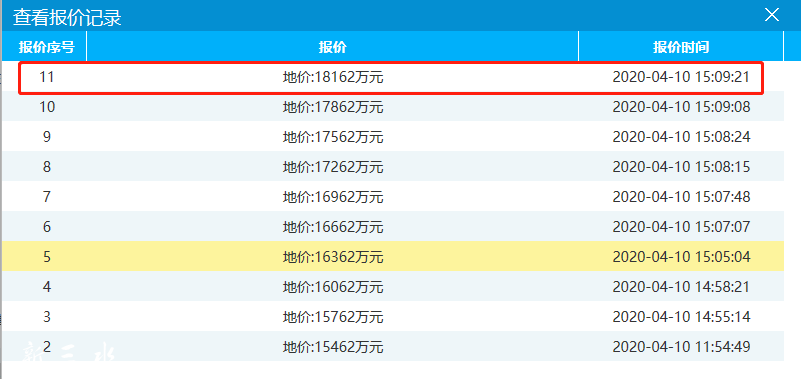Click the 查看报价记录 dialog title
Screen dimensions: 801x379
67,17
